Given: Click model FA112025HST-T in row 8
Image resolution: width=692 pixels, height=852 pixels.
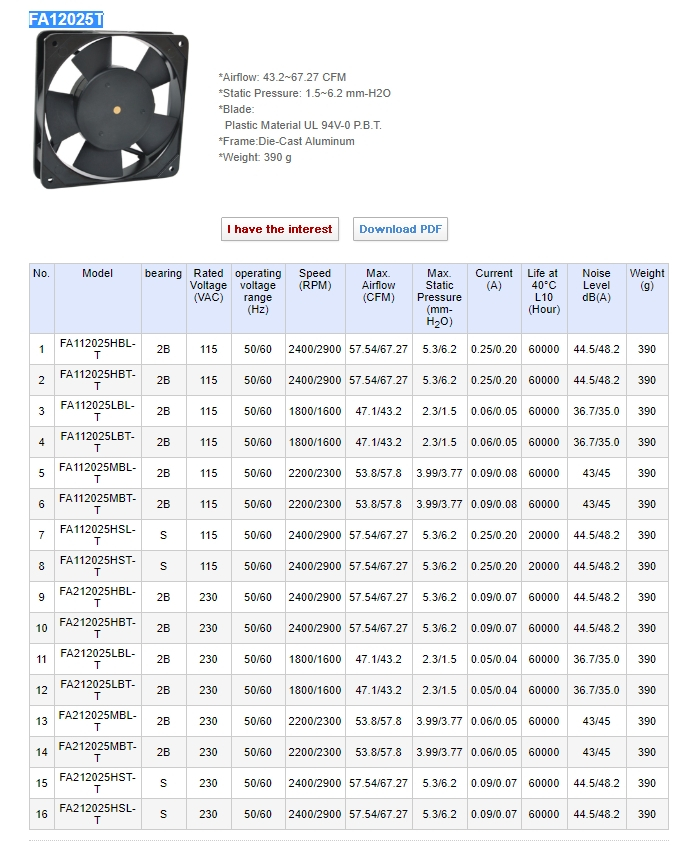Looking at the screenshot, I should (x=98, y=566).
